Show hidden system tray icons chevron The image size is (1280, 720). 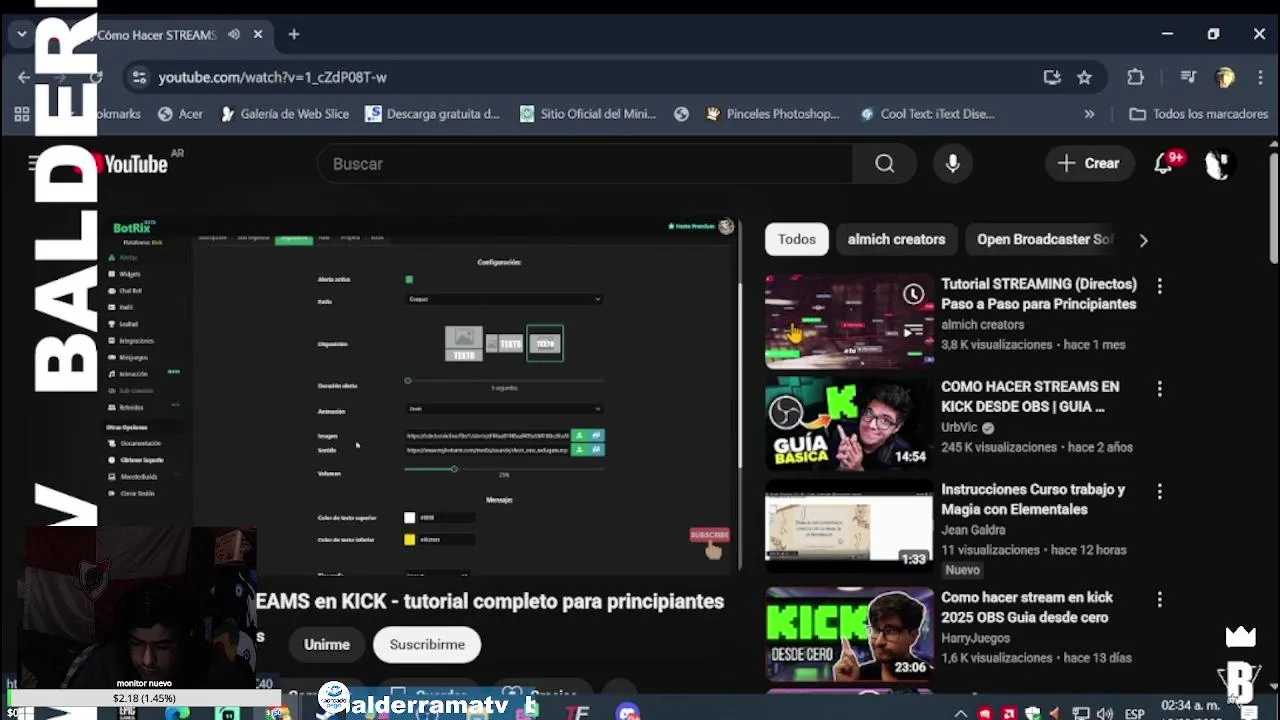tap(960, 714)
